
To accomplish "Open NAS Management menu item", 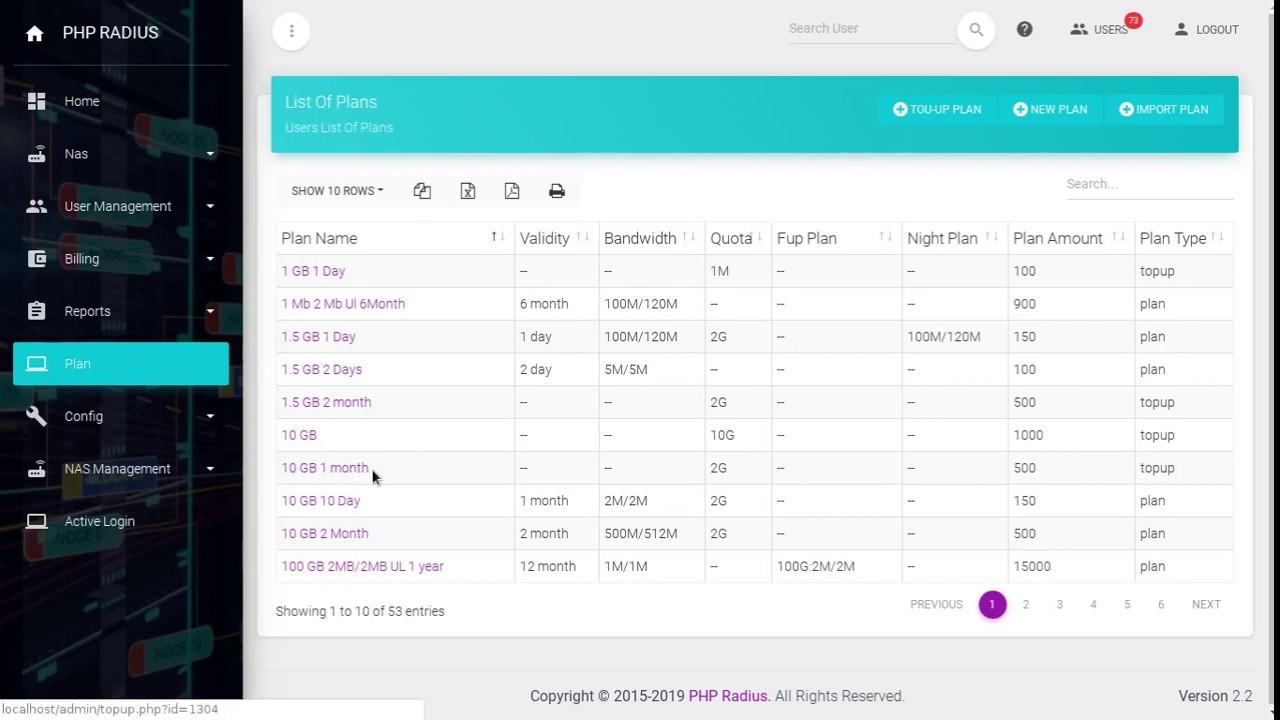I will 121,469.
